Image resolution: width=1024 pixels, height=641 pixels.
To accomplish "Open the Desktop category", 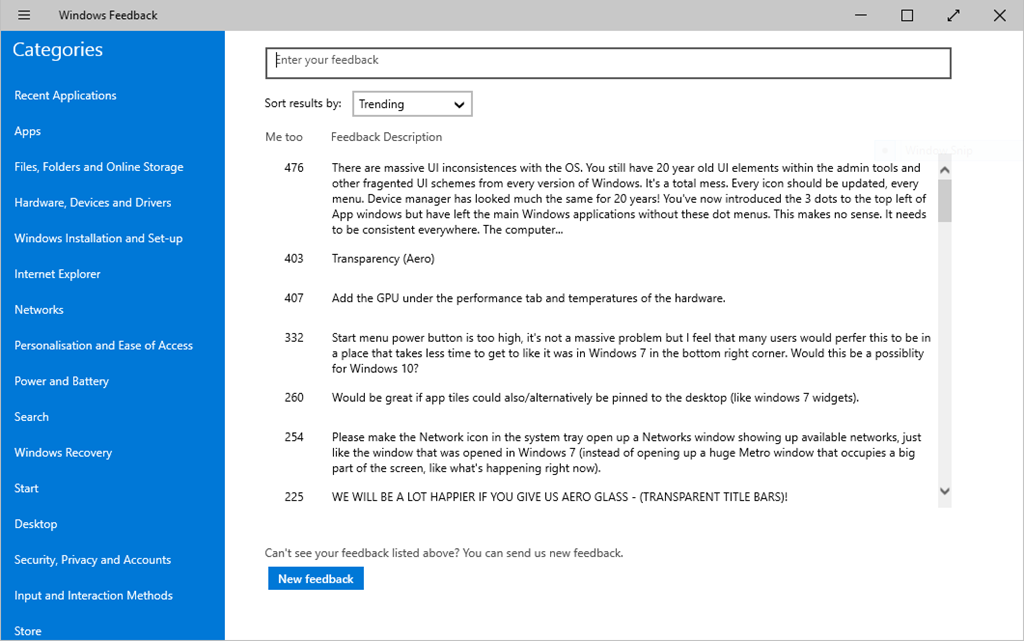I will [x=36, y=524].
